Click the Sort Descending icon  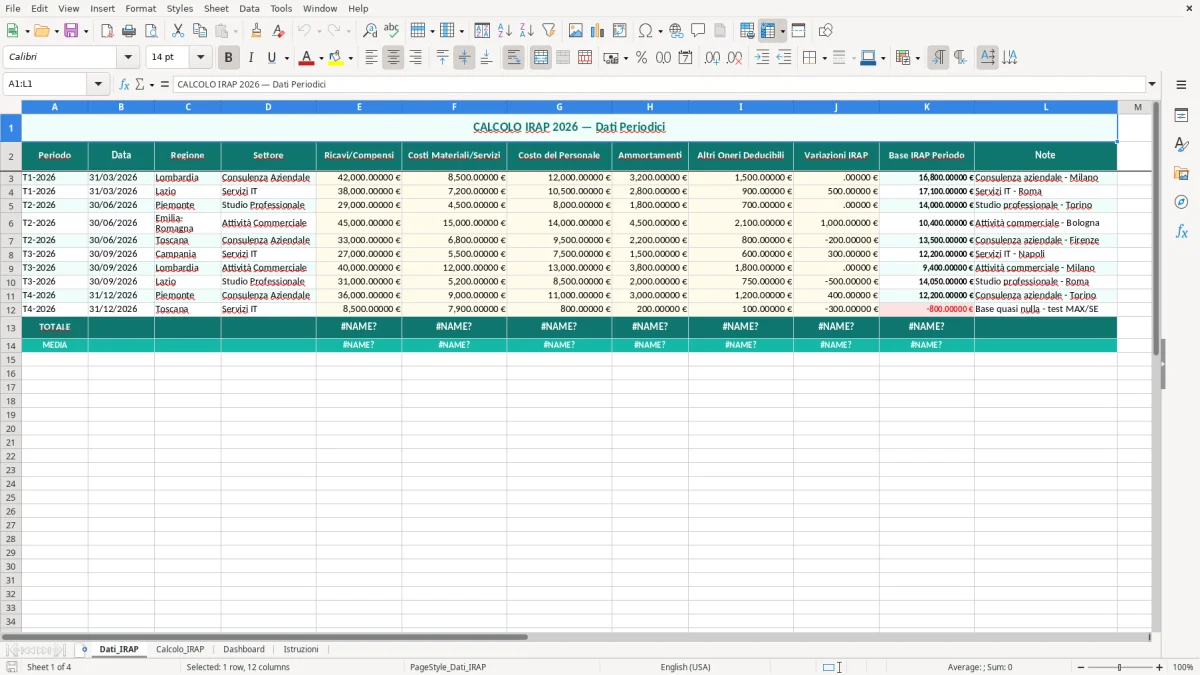527,31
